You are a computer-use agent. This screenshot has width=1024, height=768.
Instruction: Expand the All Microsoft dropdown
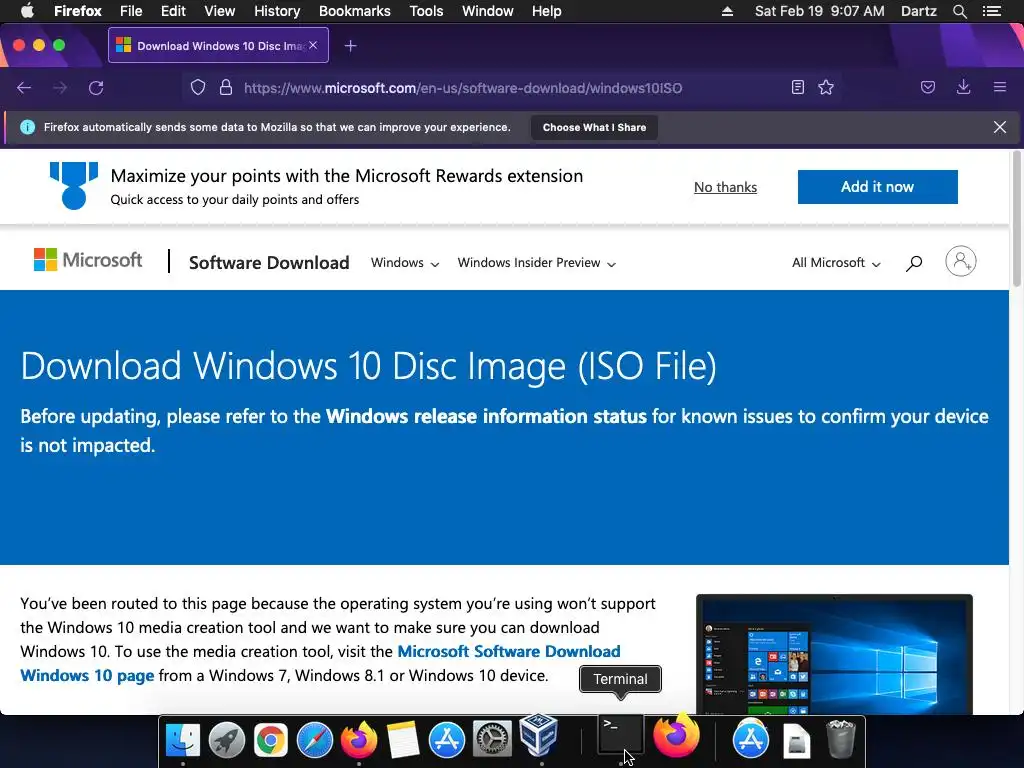pyautogui.click(x=837, y=263)
